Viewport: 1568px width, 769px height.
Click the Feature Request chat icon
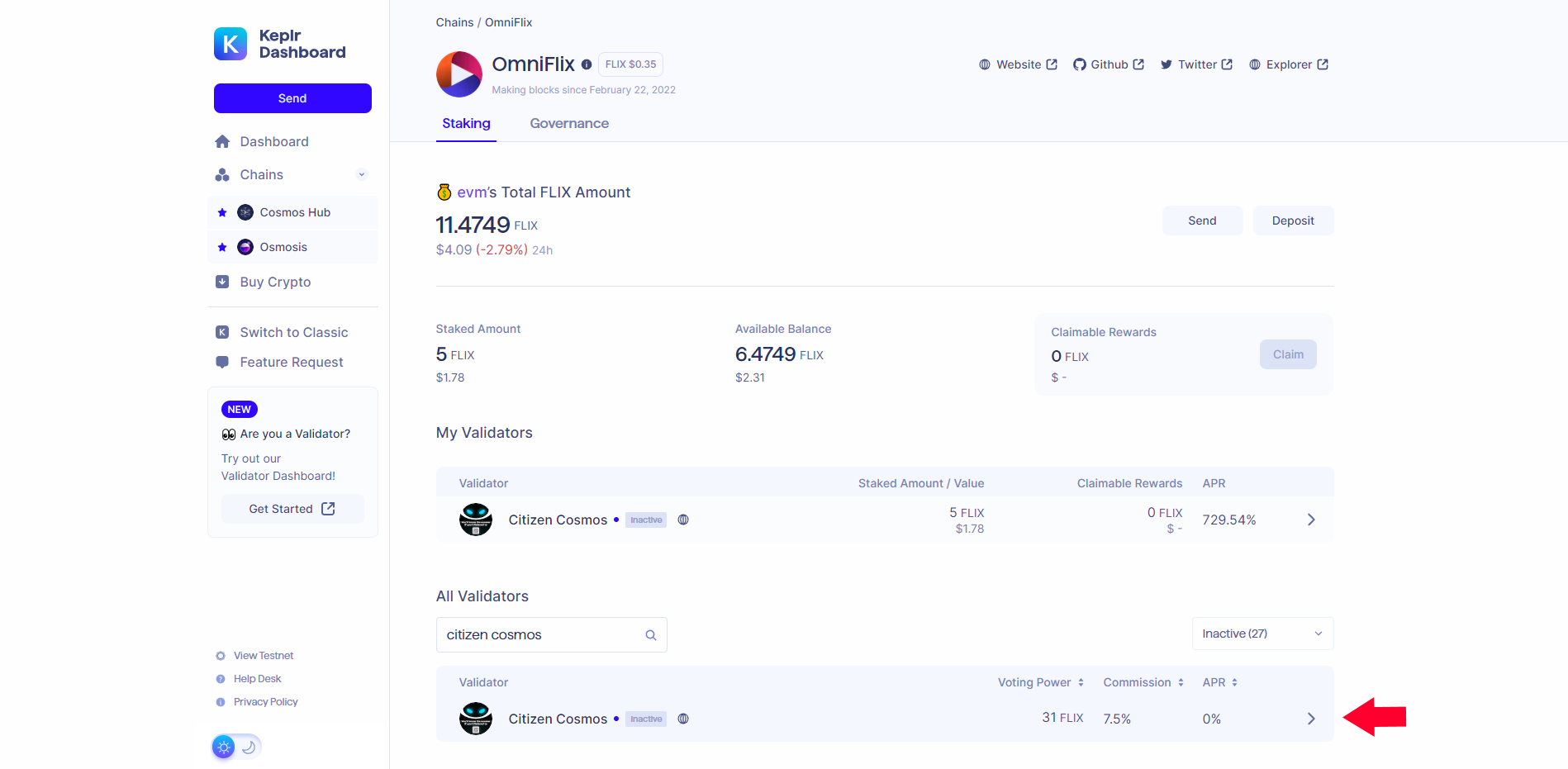(222, 362)
